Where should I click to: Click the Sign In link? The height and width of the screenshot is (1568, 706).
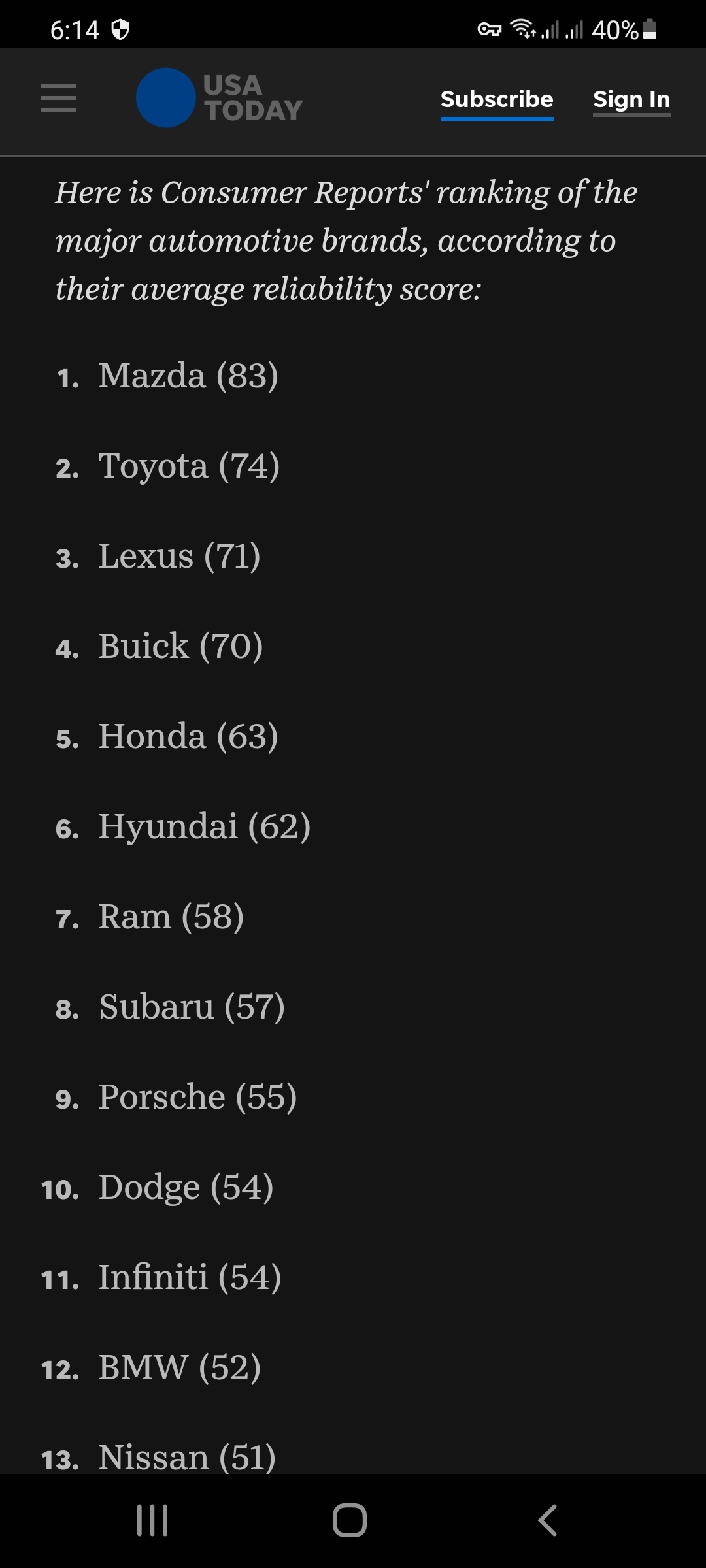(631, 99)
